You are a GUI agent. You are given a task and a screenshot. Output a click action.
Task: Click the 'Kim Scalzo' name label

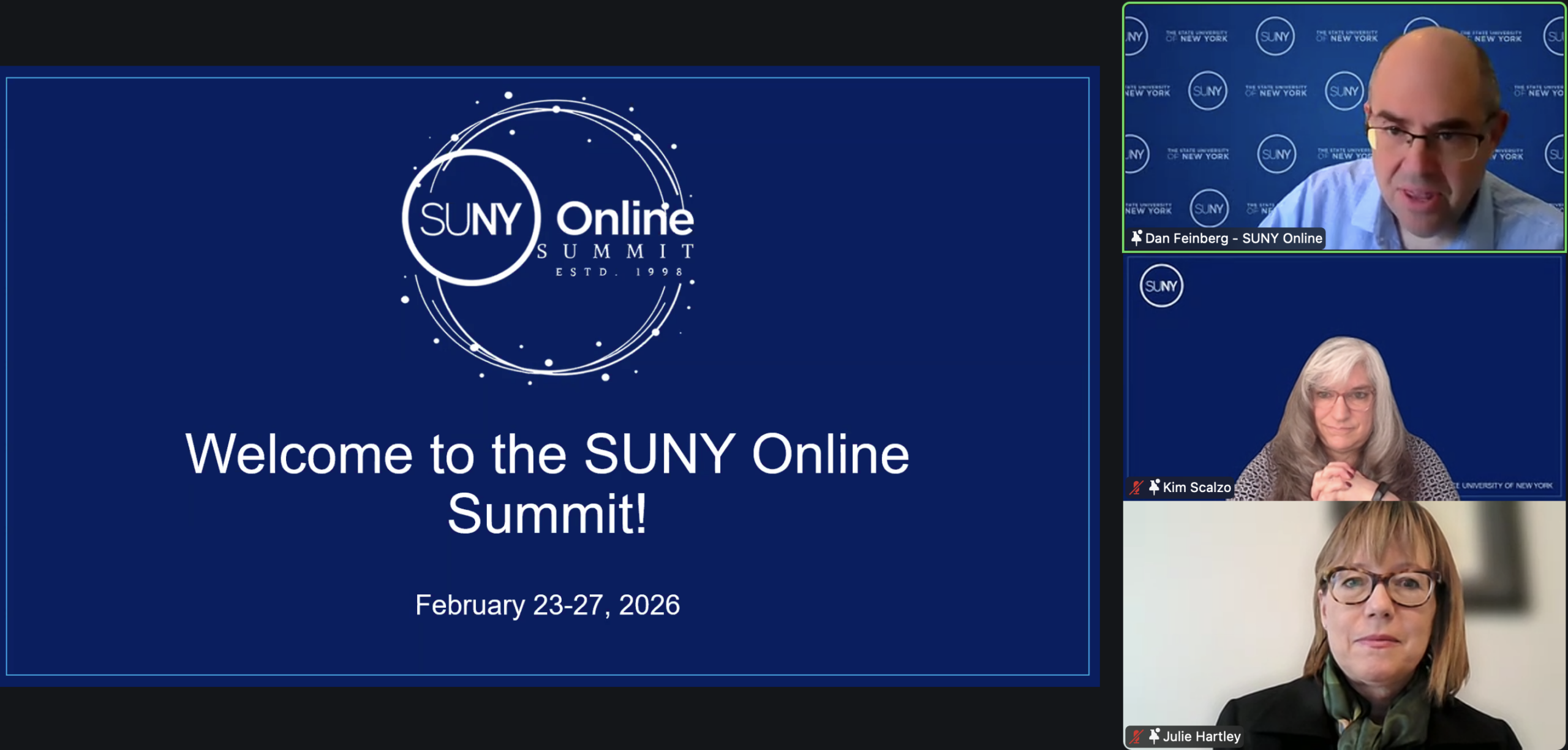pos(1196,488)
